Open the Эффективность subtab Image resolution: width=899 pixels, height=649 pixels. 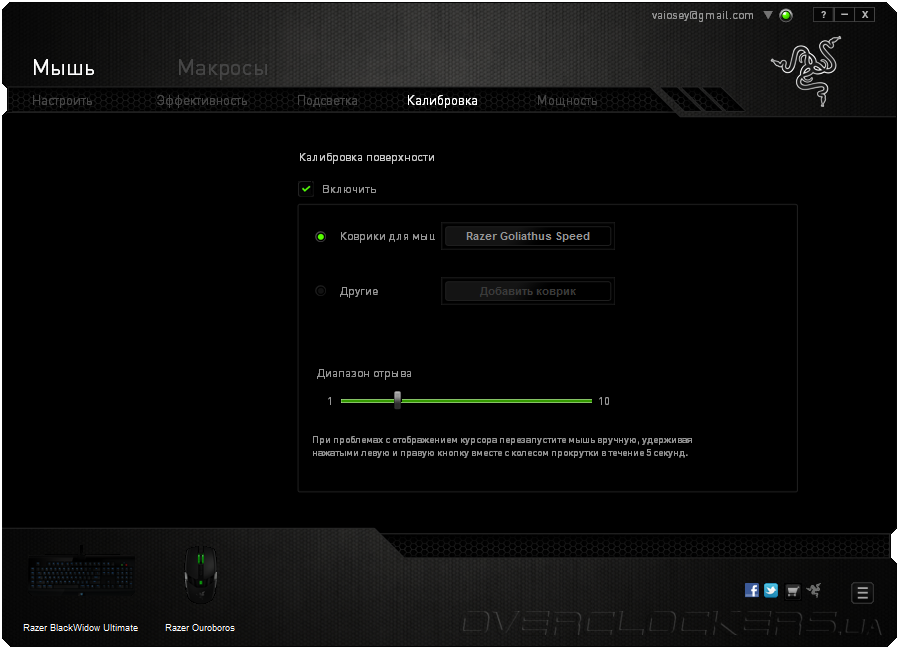pyautogui.click(x=202, y=100)
